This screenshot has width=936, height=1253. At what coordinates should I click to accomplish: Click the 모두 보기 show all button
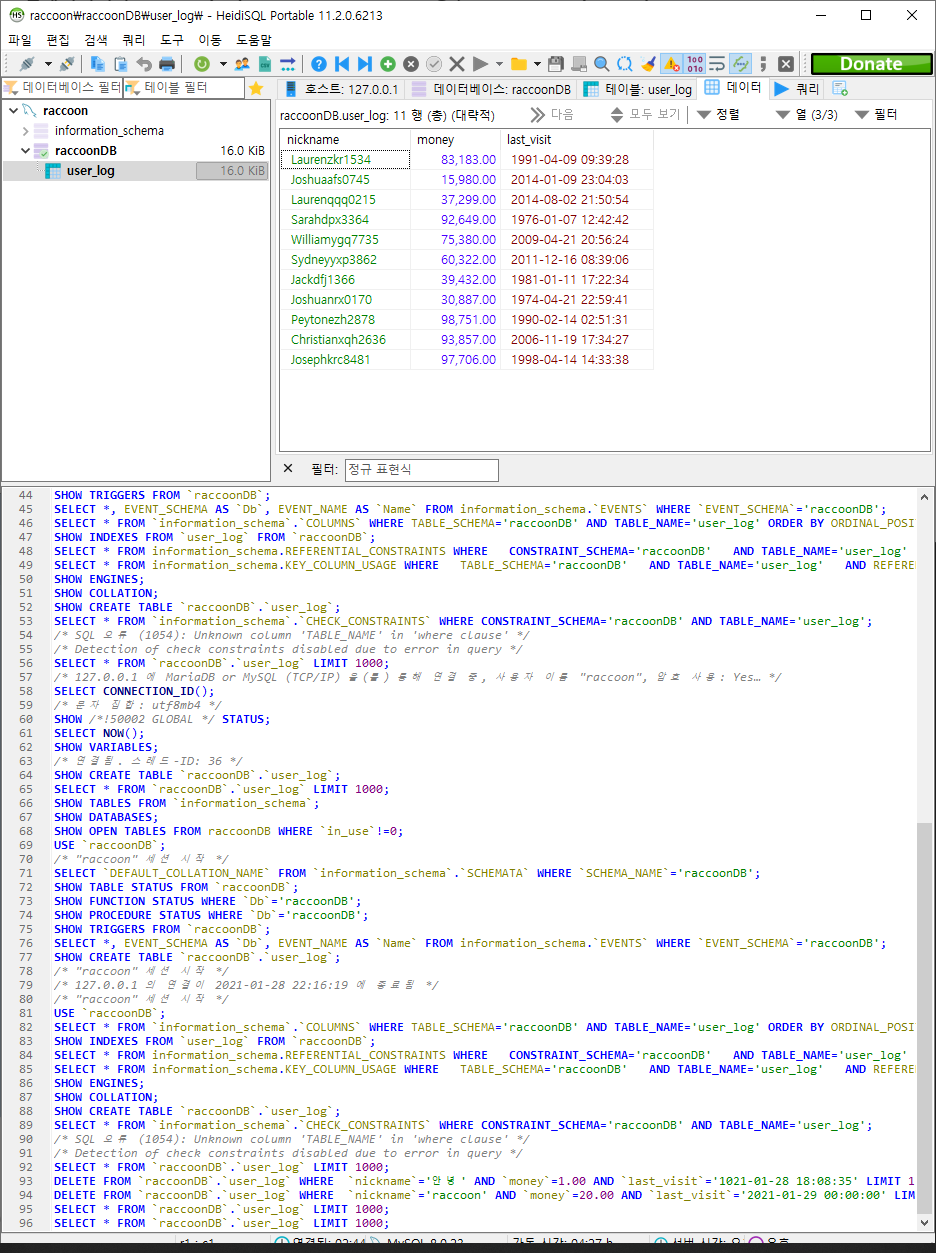tap(646, 115)
